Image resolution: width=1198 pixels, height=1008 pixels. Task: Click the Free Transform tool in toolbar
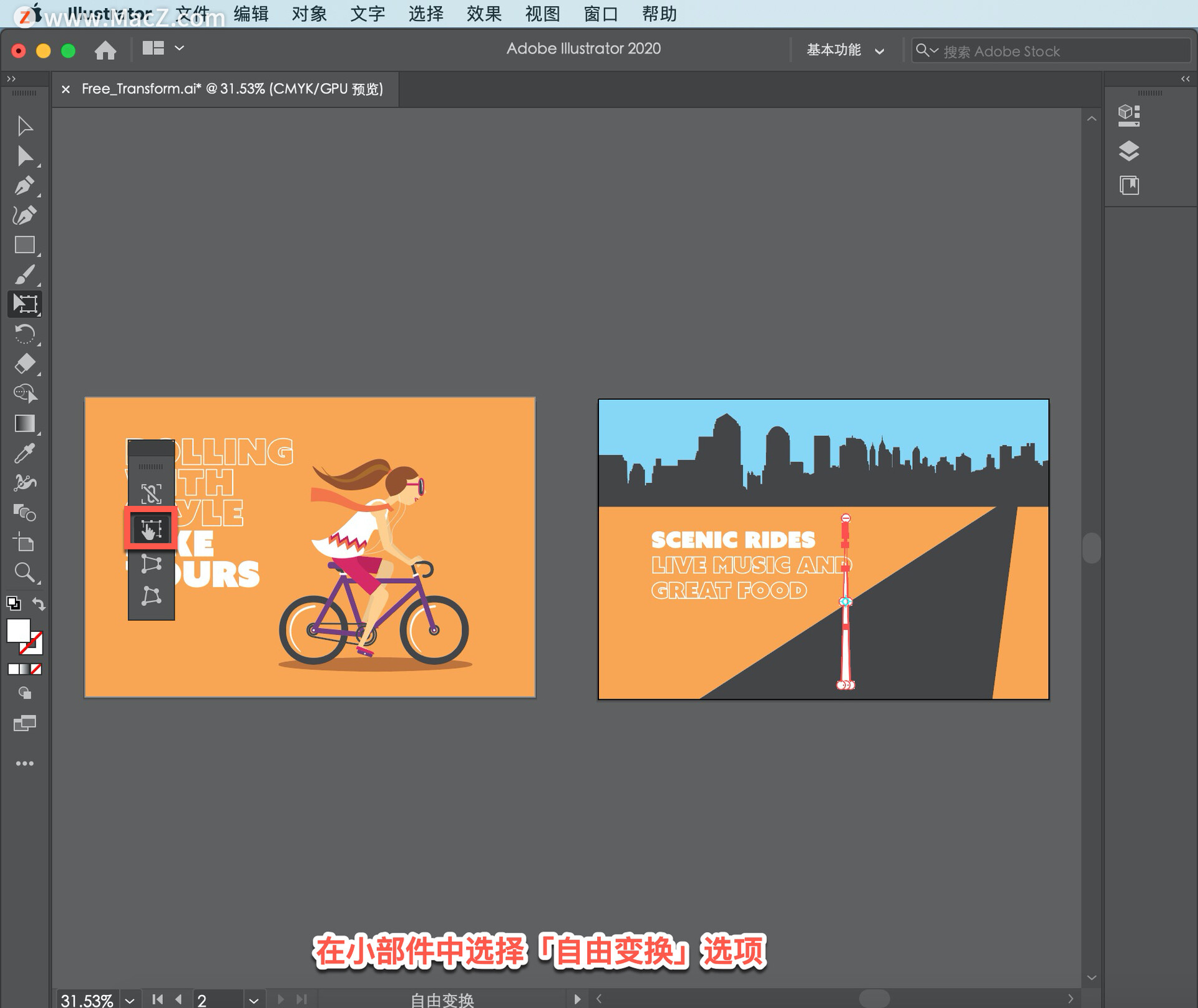25,304
